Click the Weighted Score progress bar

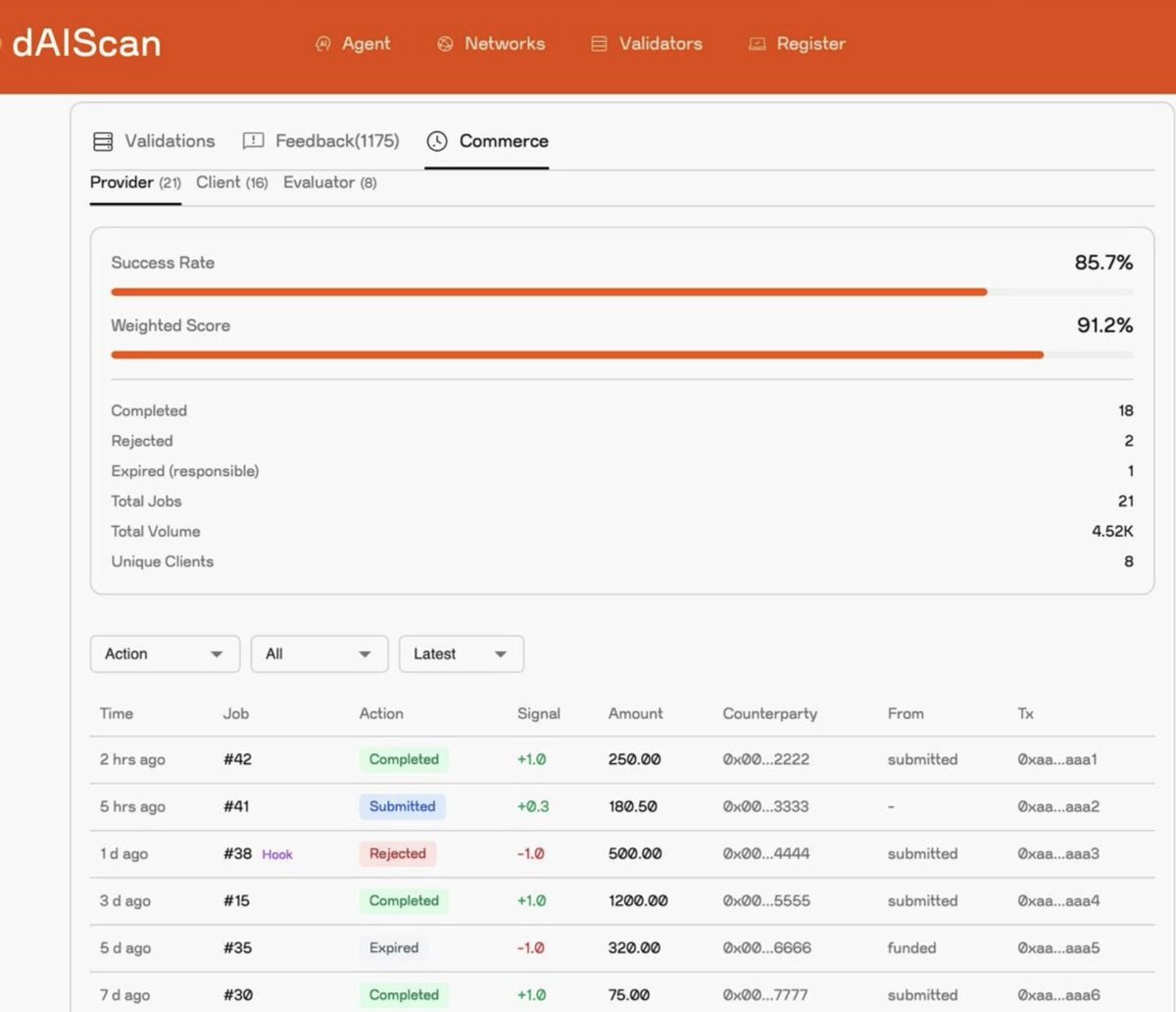(x=622, y=355)
